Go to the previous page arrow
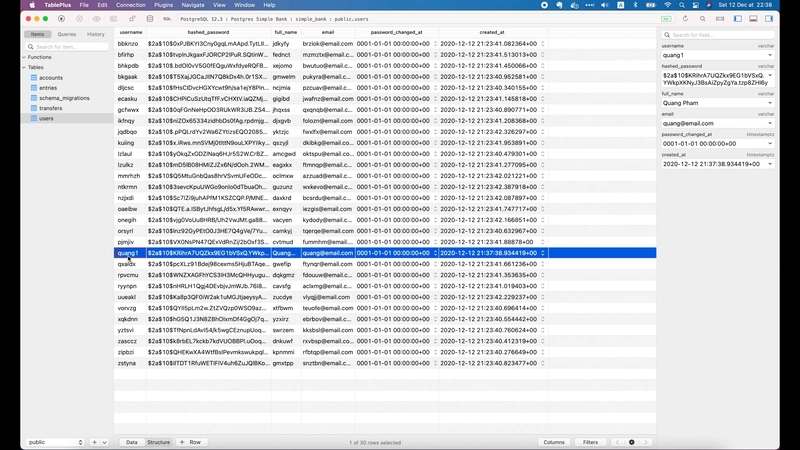Image resolution: width=800 pixels, height=450 pixels. click(618, 442)
